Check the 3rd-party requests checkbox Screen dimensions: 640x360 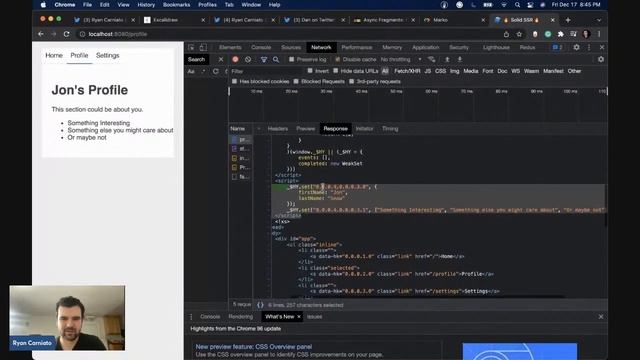pos(351,82)
